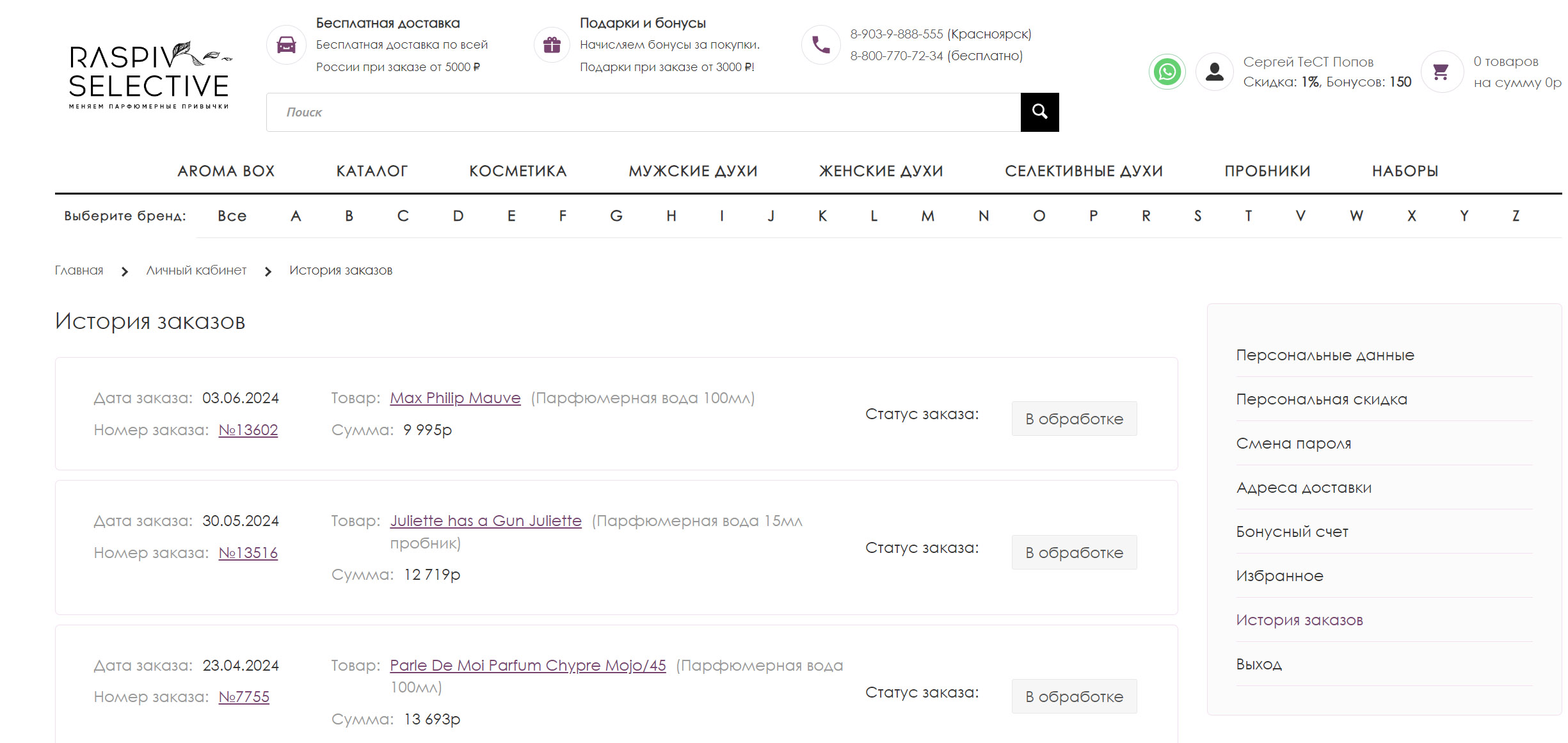Click the user profile avatar icon
This screenshot has height=743, width=1568.
tap(1214, 72)
